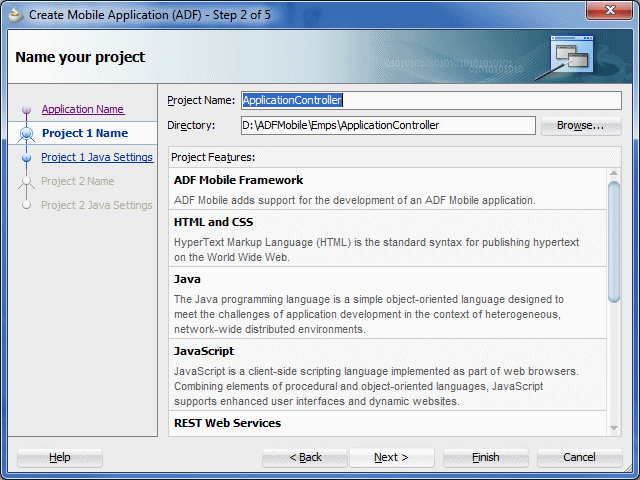Click the features list scroll up arrow

614,173
